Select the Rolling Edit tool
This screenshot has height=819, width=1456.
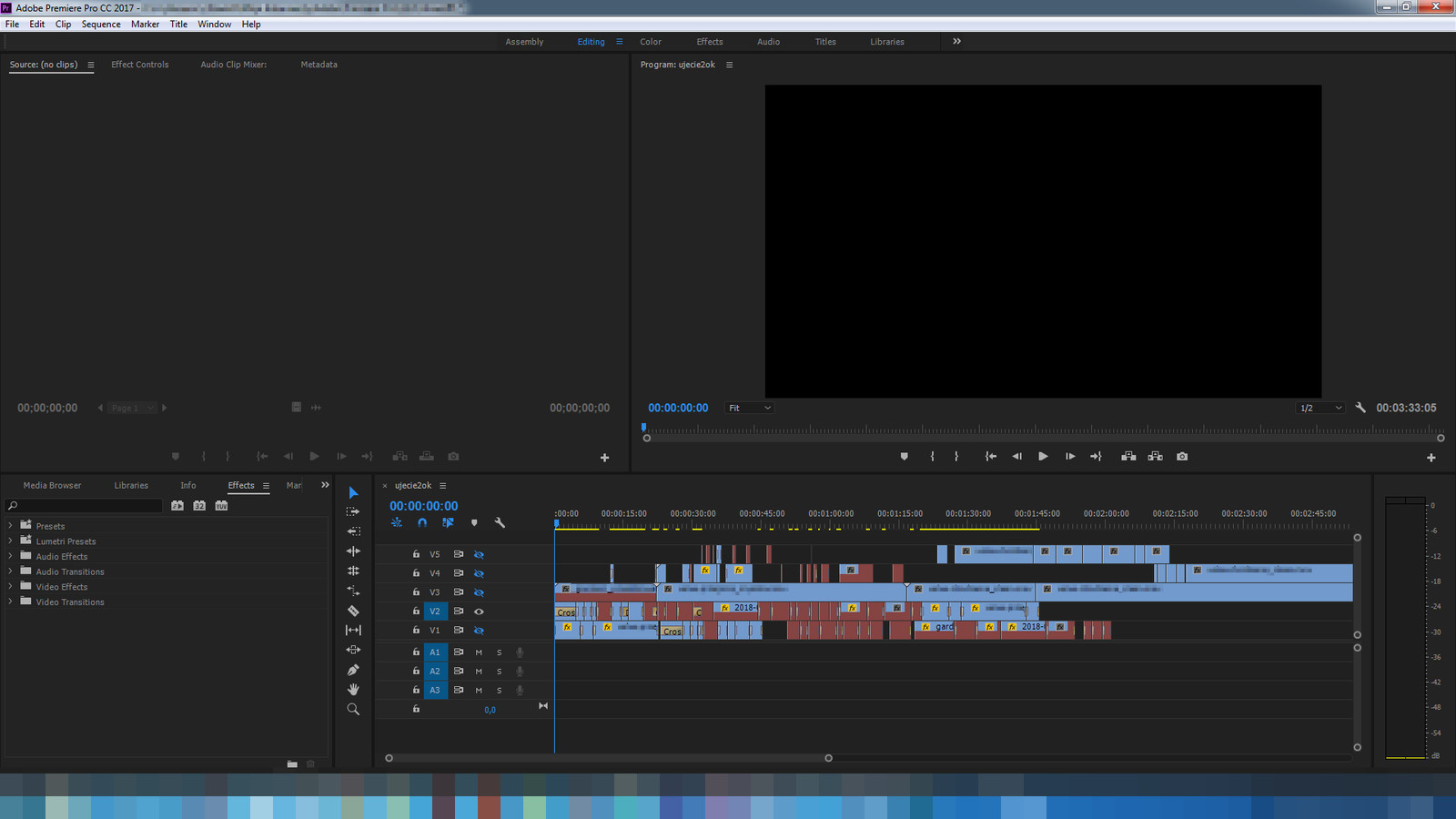pyautogui.click(x=353, y=571)
